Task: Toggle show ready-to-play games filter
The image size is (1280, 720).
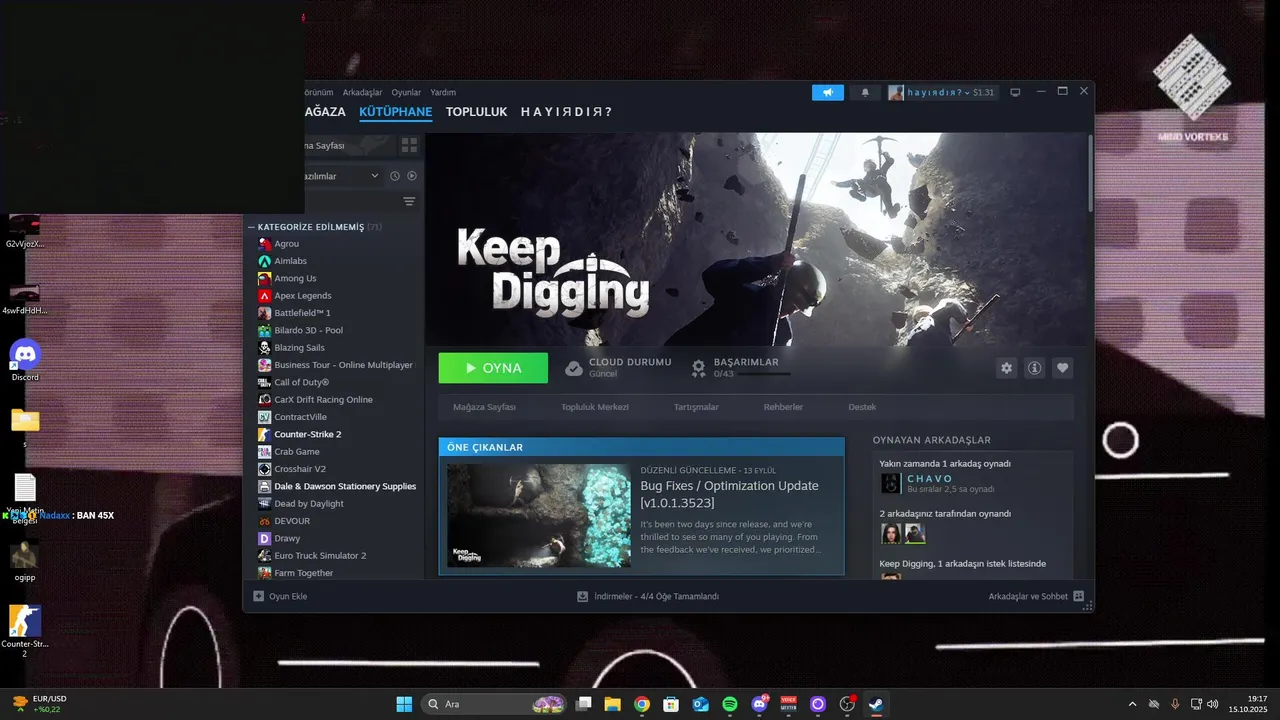Action: (411, 176)
